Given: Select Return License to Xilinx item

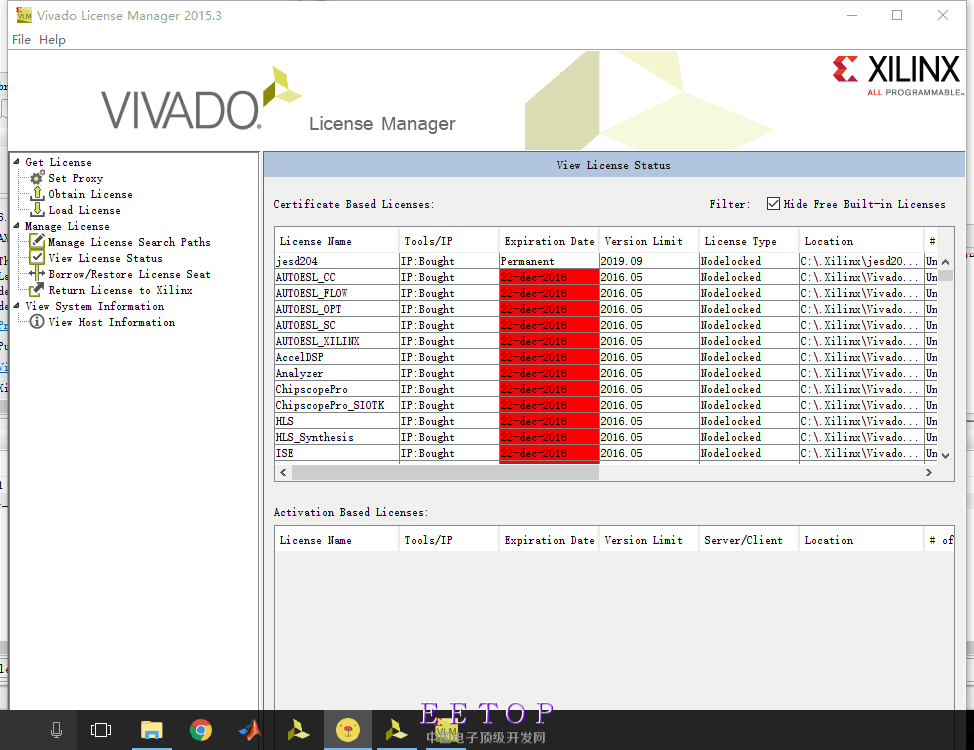Looking at the screenshot, I should click(121, 290).
